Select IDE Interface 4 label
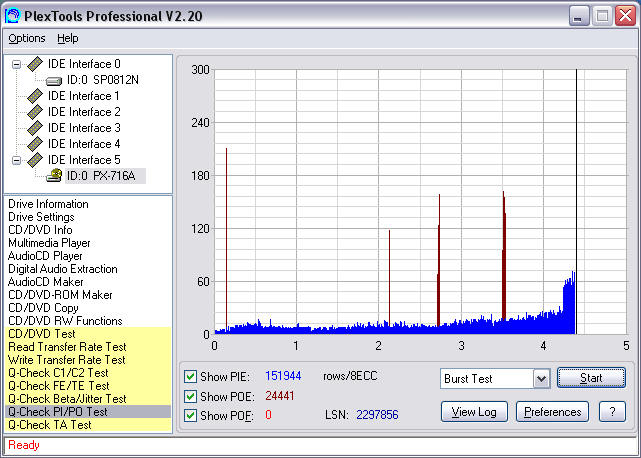The image size is (641, 458). (84, 144)
